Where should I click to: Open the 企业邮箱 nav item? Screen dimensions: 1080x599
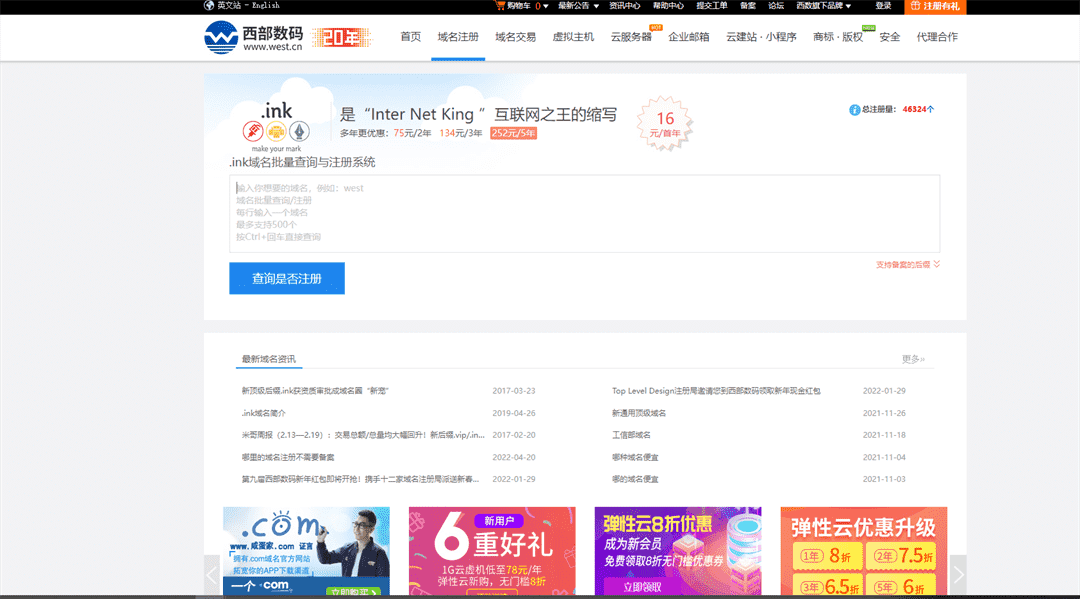[689, 37]
